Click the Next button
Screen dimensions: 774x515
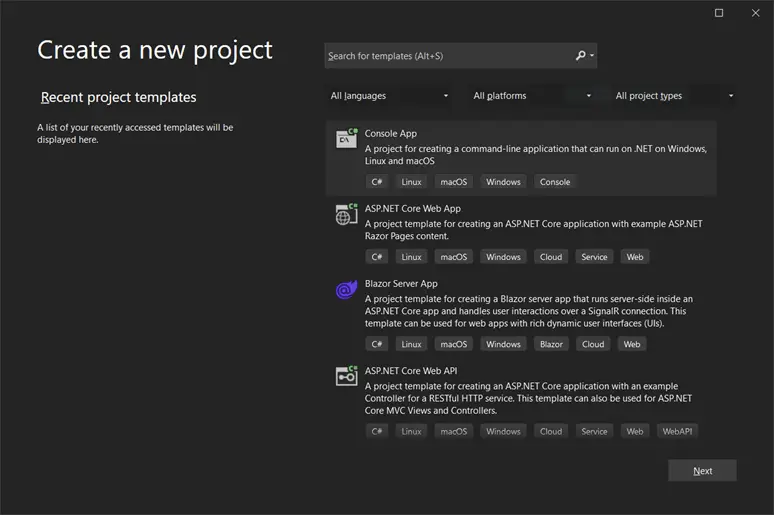(x=702, y=471)
